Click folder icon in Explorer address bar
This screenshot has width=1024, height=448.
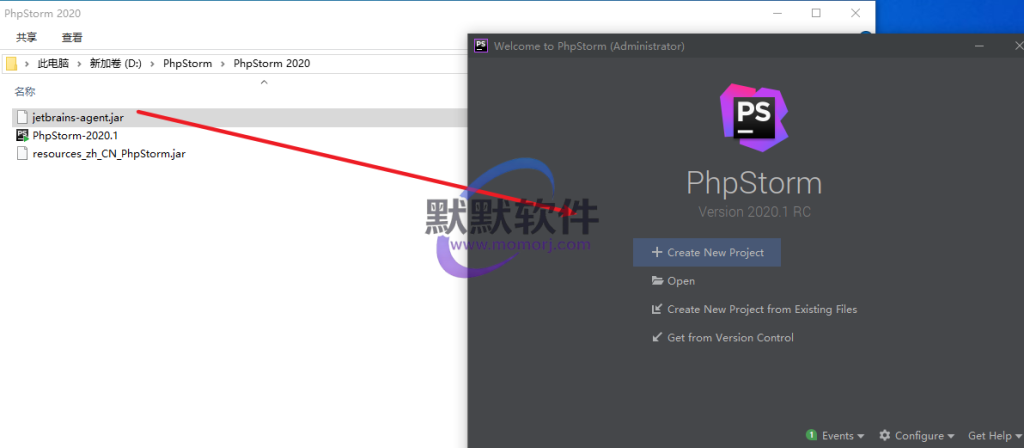11,63
